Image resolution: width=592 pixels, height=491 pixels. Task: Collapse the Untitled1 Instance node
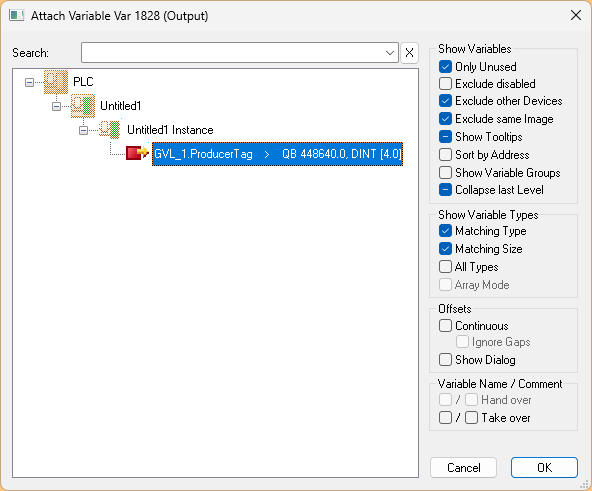click(83, 130)
